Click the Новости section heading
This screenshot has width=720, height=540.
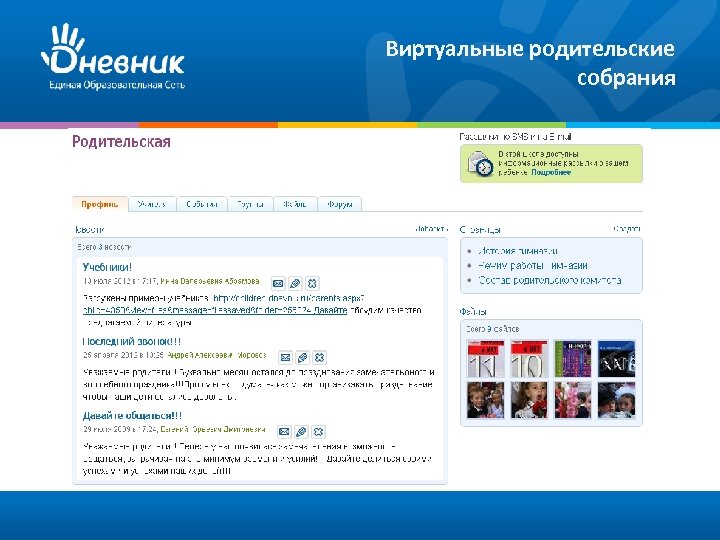90,229
